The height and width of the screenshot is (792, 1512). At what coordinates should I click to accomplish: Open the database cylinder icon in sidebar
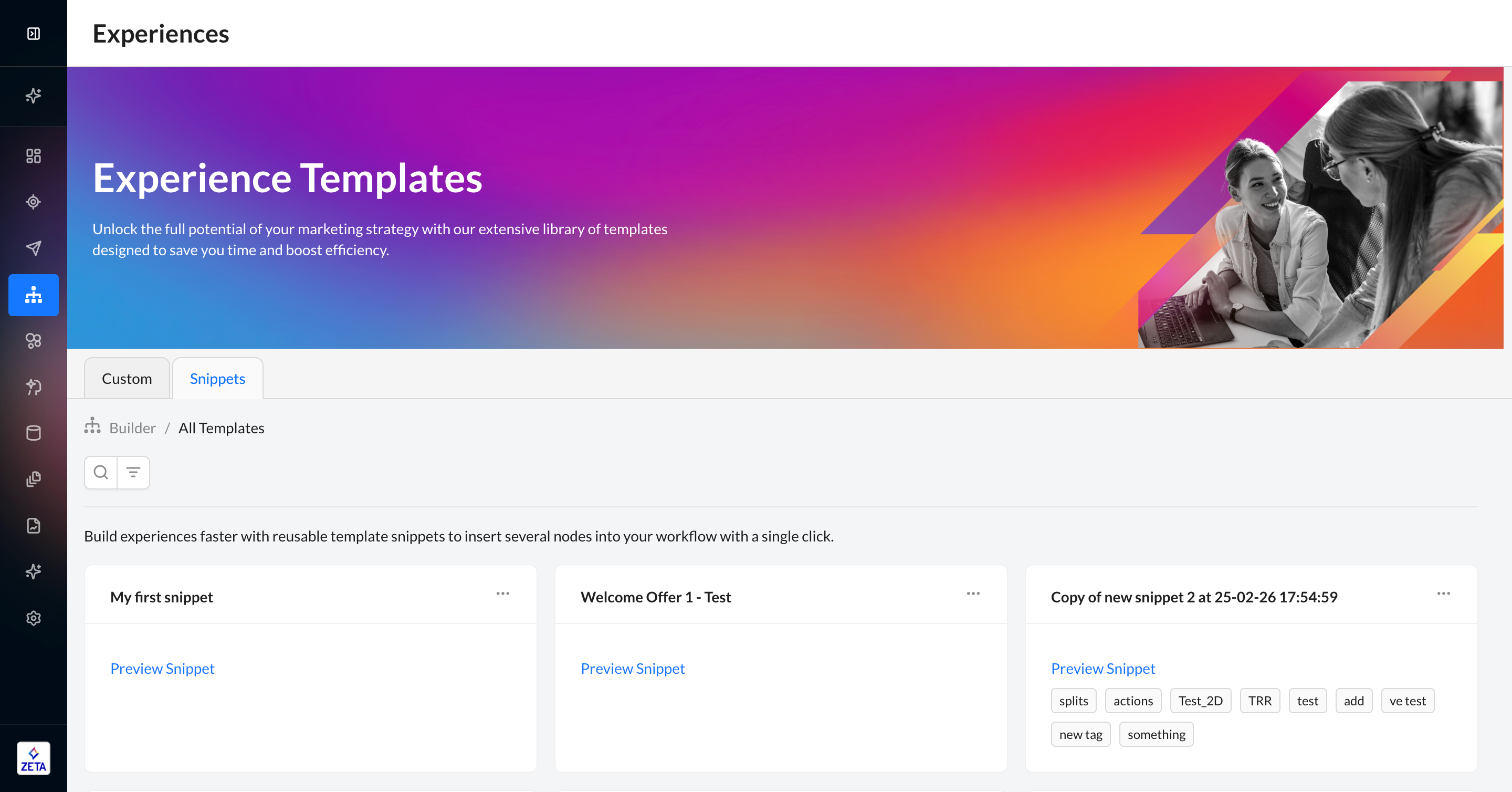pos(34,433)
